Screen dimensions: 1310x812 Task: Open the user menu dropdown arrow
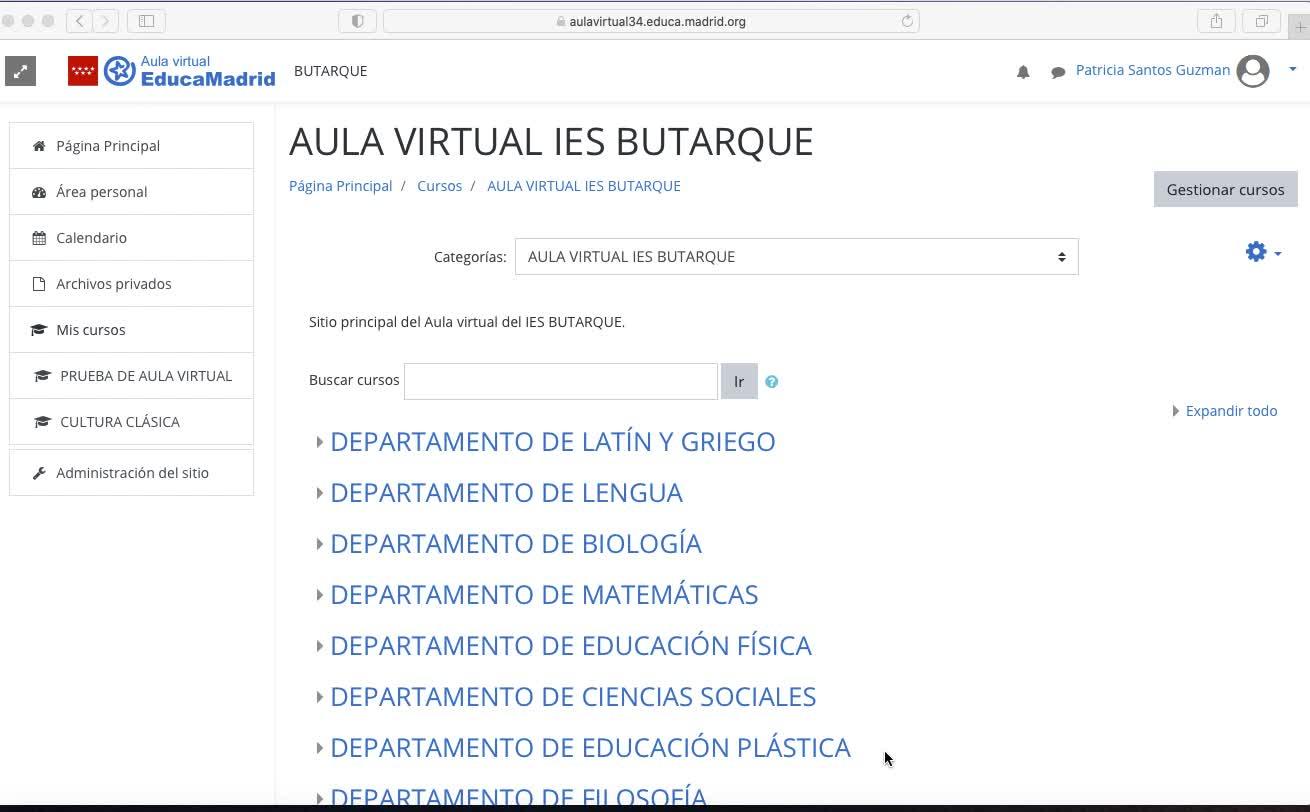[1293, 70]
